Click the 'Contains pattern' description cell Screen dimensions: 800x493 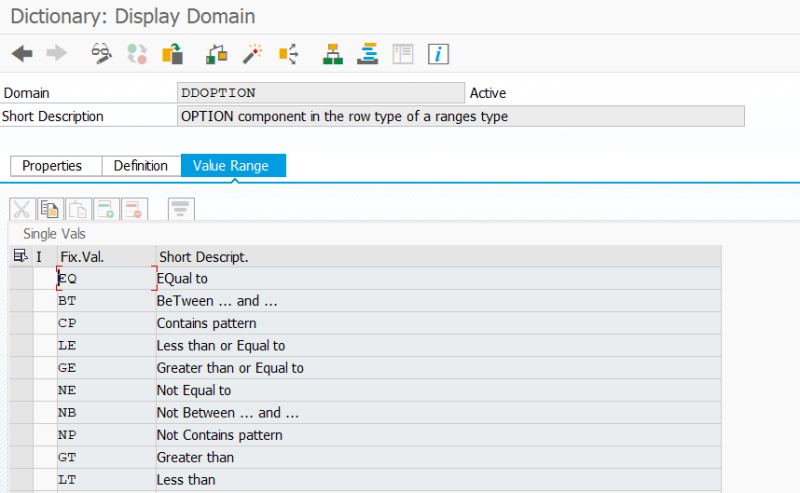pyautogui.click(x=438, y=324)
